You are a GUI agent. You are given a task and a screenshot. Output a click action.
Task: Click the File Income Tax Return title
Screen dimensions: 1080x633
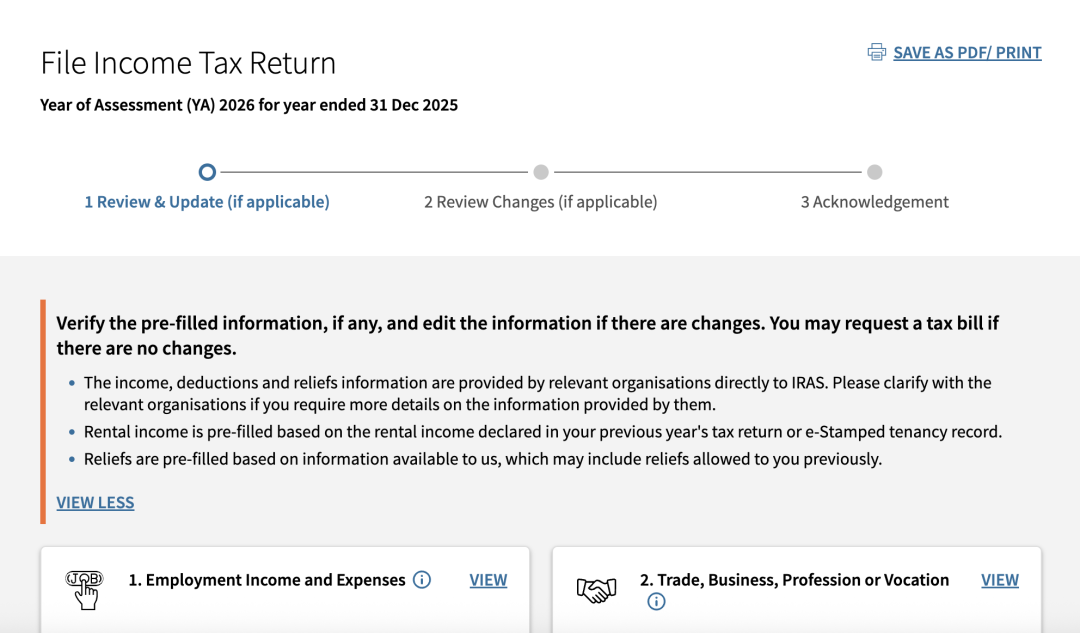tap(188, 63)
